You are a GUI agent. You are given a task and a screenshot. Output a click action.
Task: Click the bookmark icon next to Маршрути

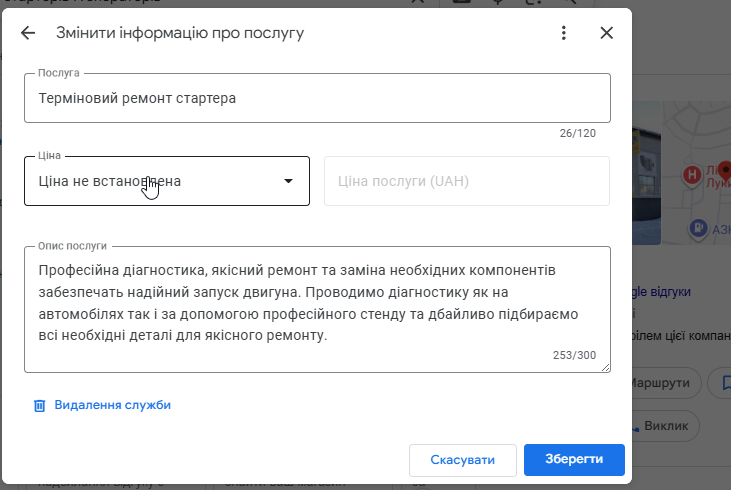click(722, 382)
